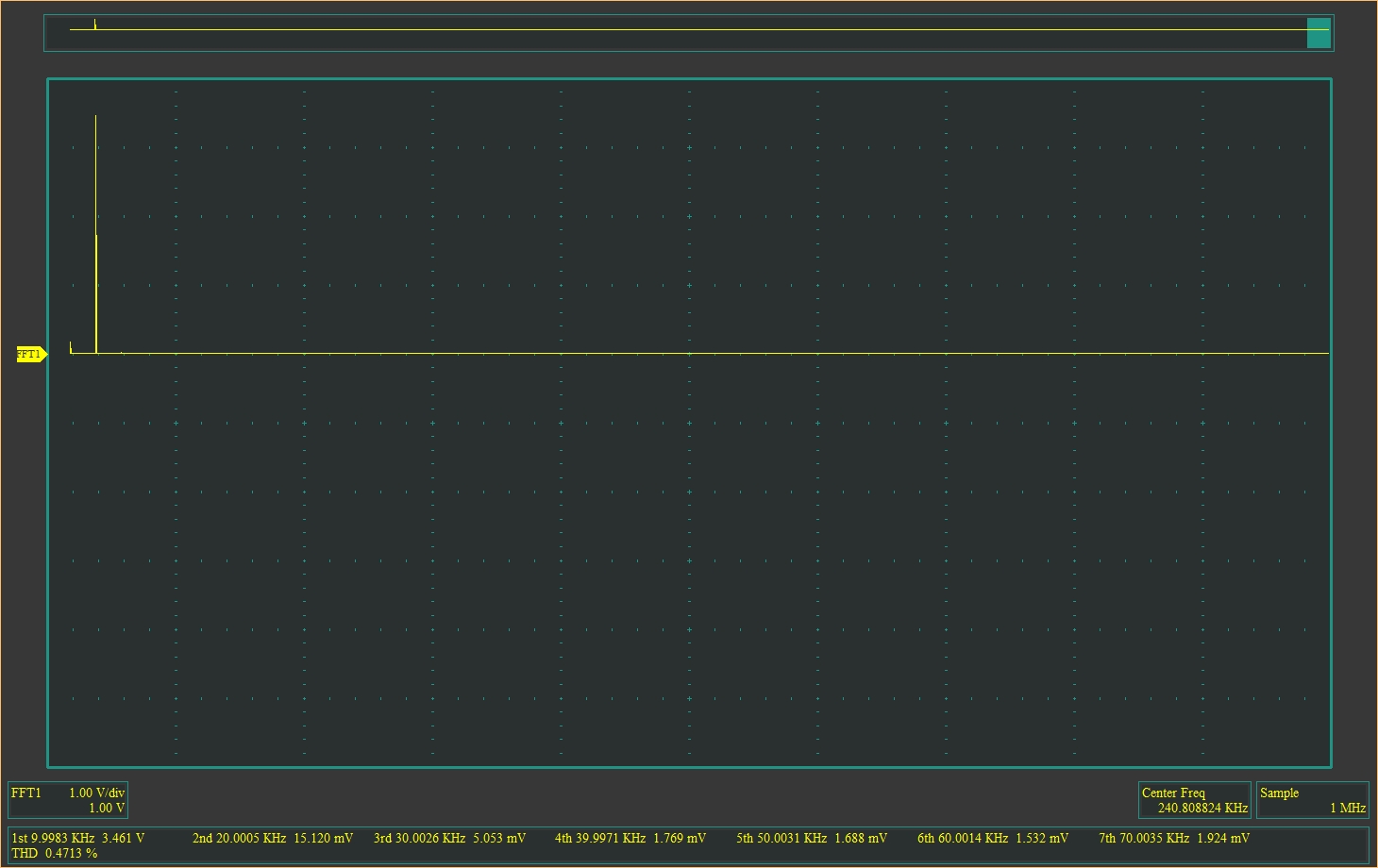1378x868 pixels.
Task: Click the 3rd harmonic 30.0026 KHz reading
Action: [x=450, y=838]
